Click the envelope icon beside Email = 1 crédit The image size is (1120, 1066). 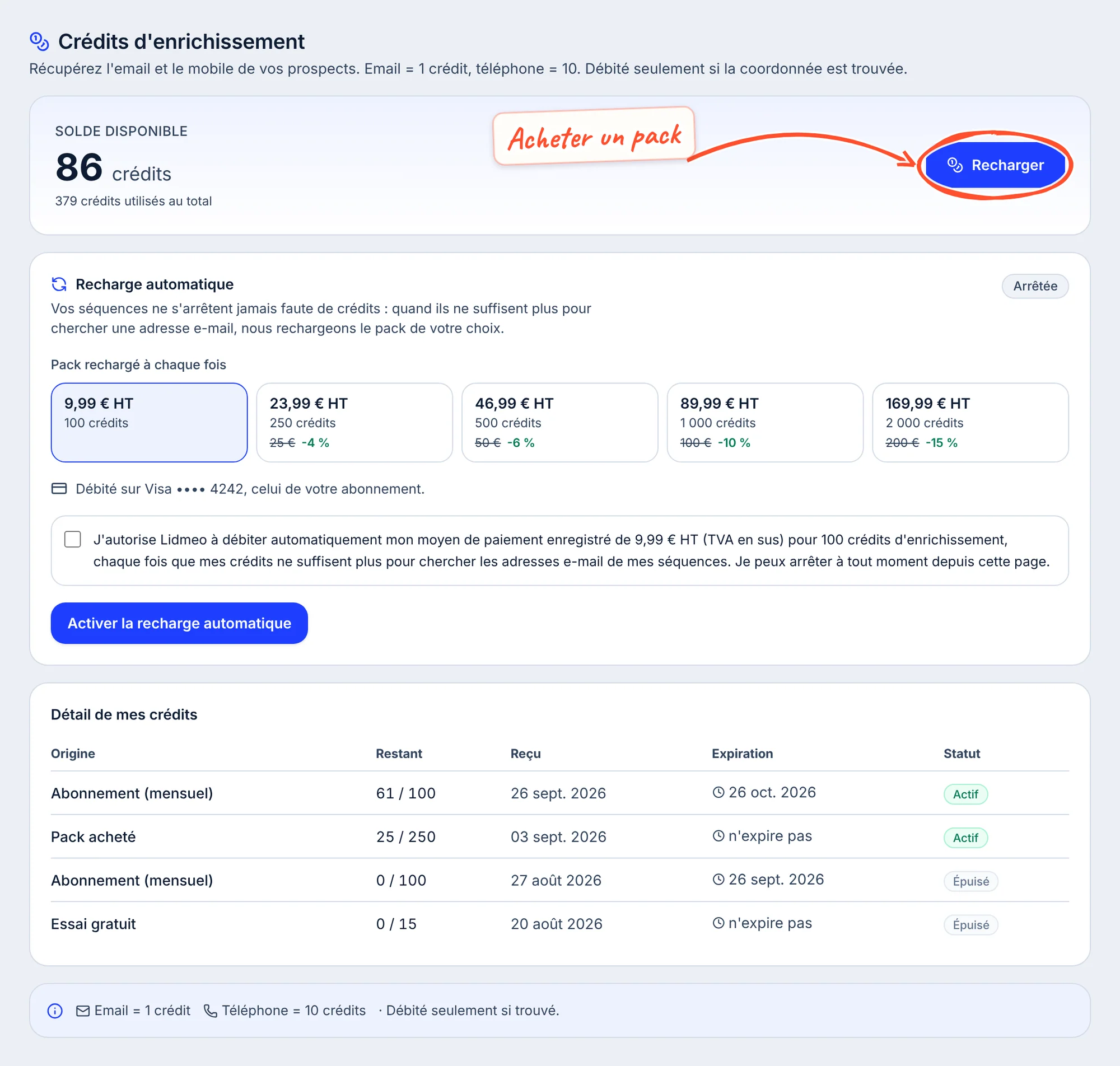83,1011
